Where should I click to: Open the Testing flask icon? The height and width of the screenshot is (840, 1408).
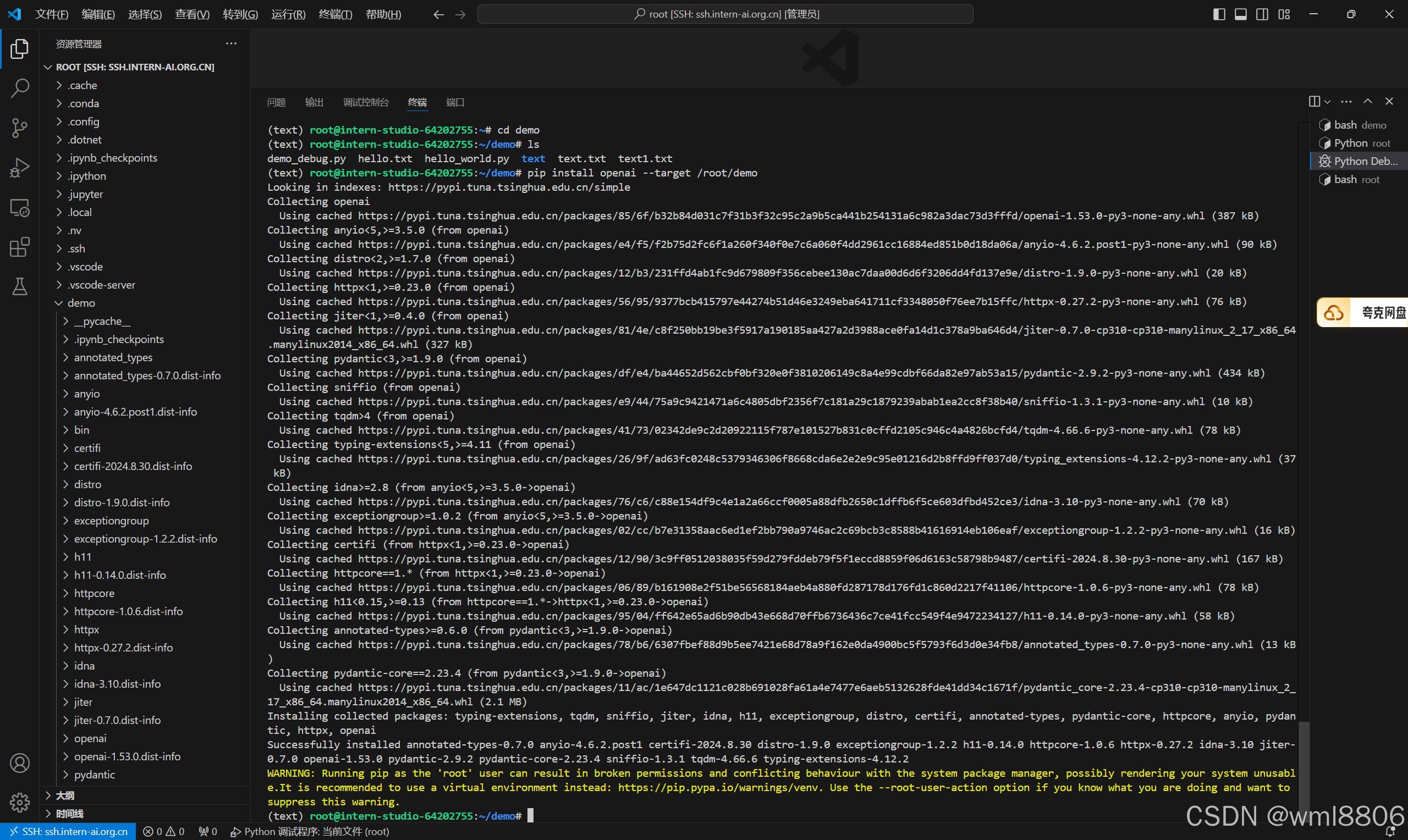20,286
